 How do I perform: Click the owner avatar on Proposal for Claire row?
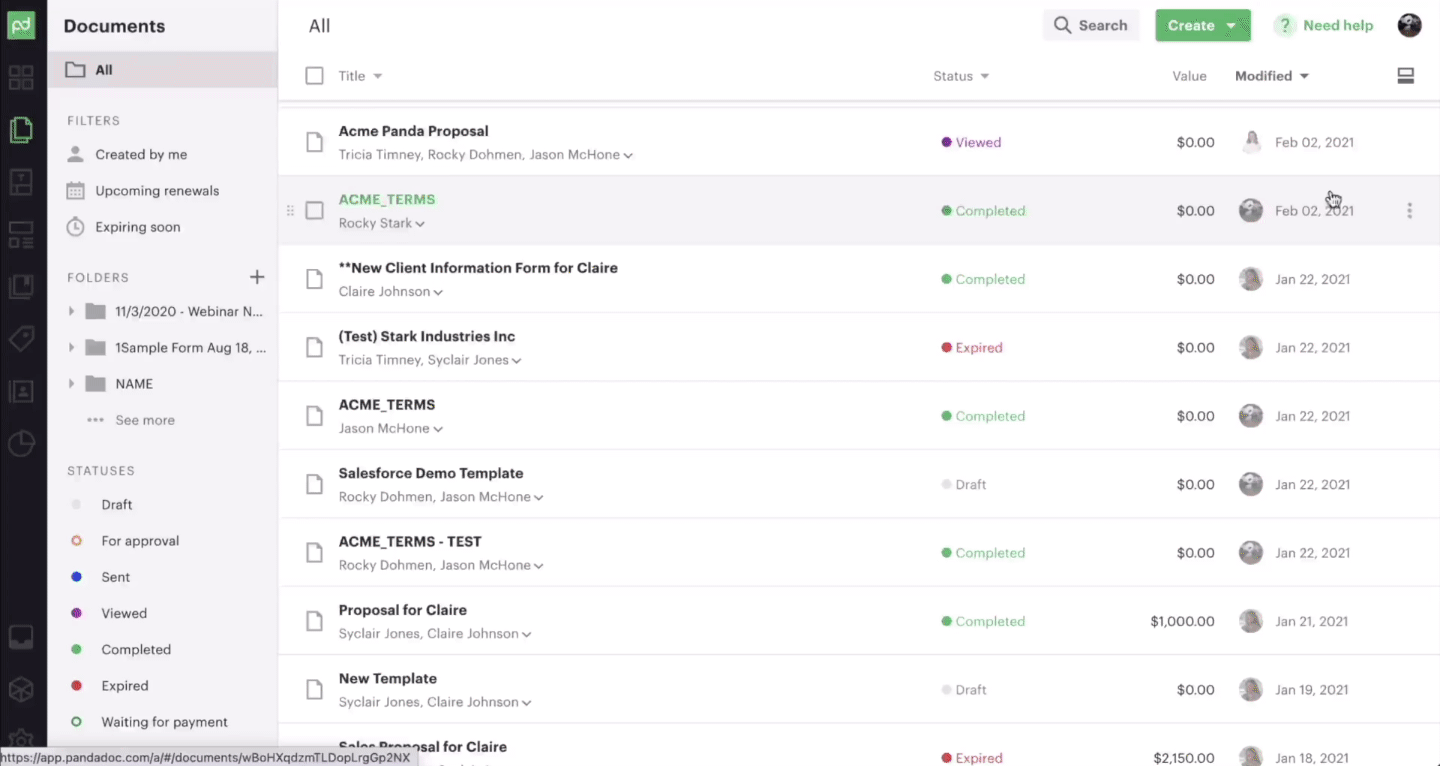(x=1251, y=621)
